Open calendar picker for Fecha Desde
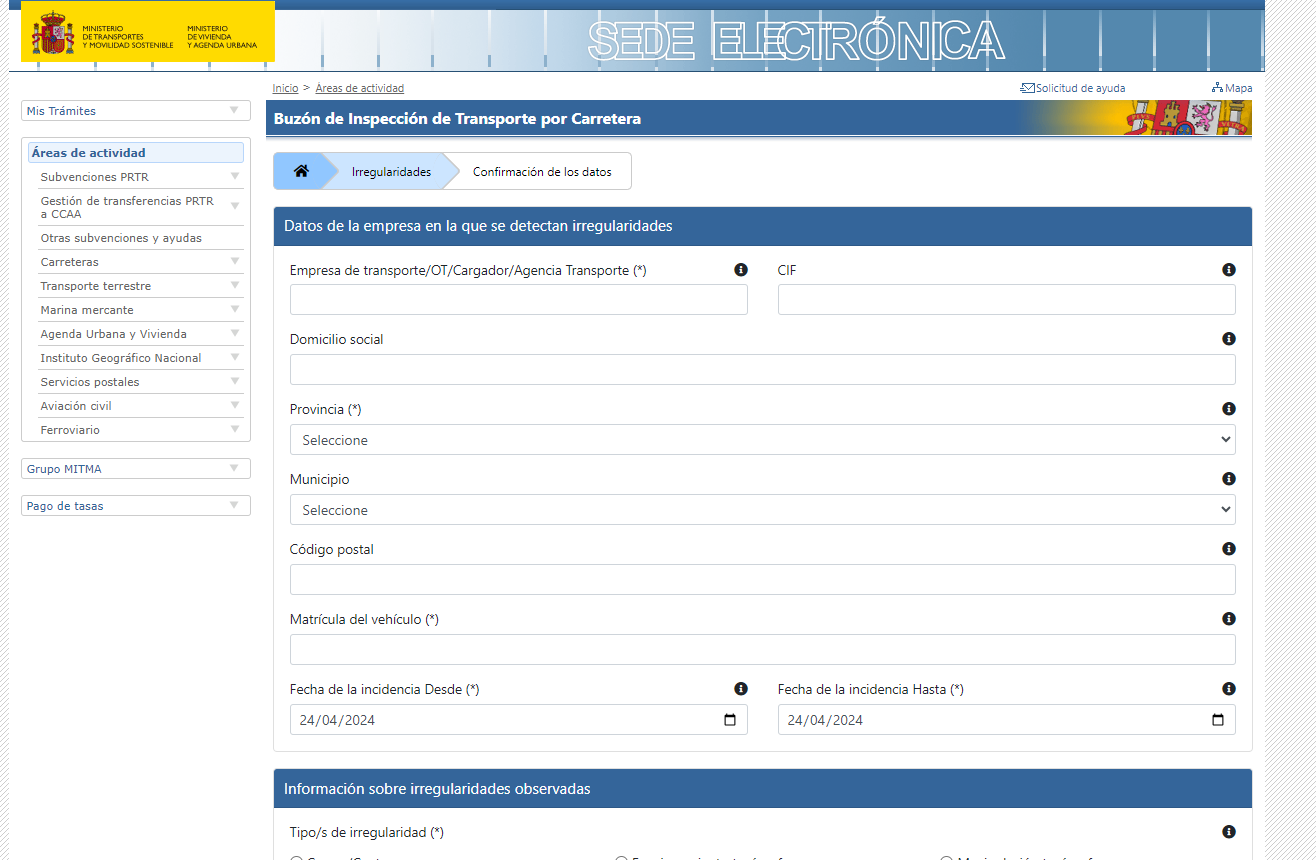 730,720
